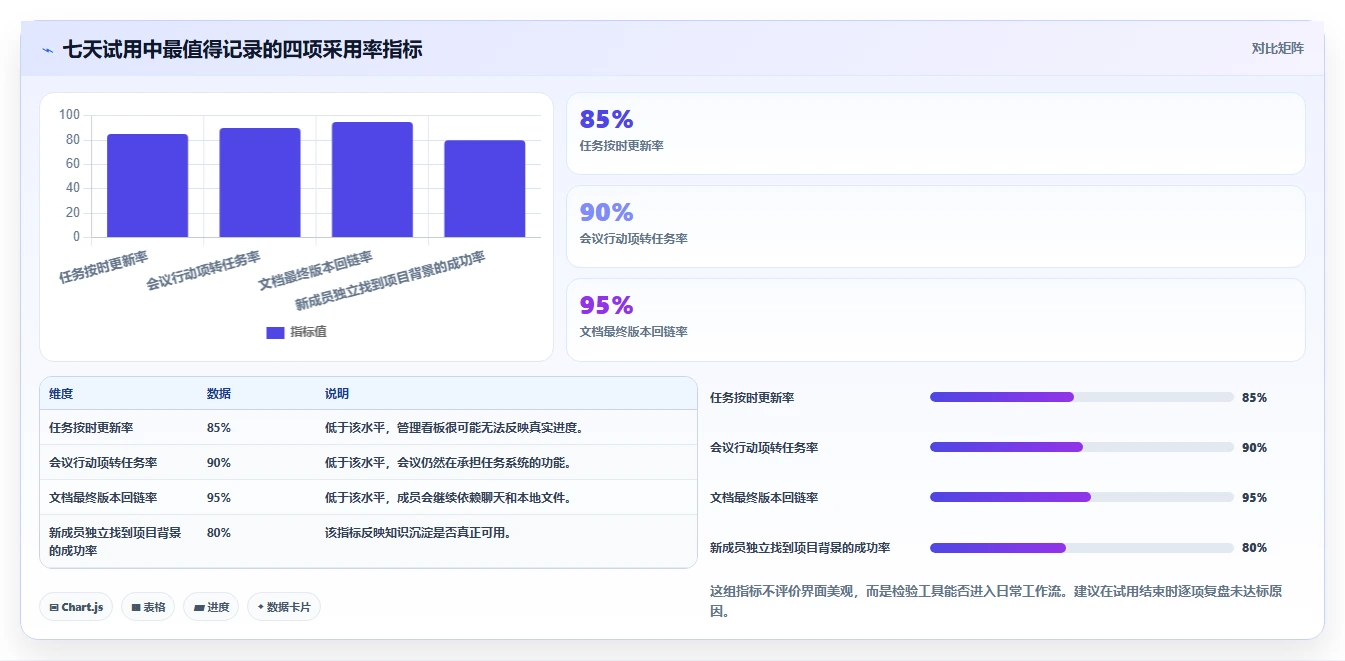The width and height of the screenshot is (1345, 661).
Task: Click the footer note starting with 这组指标不评价界面美观
Action: 996,601
